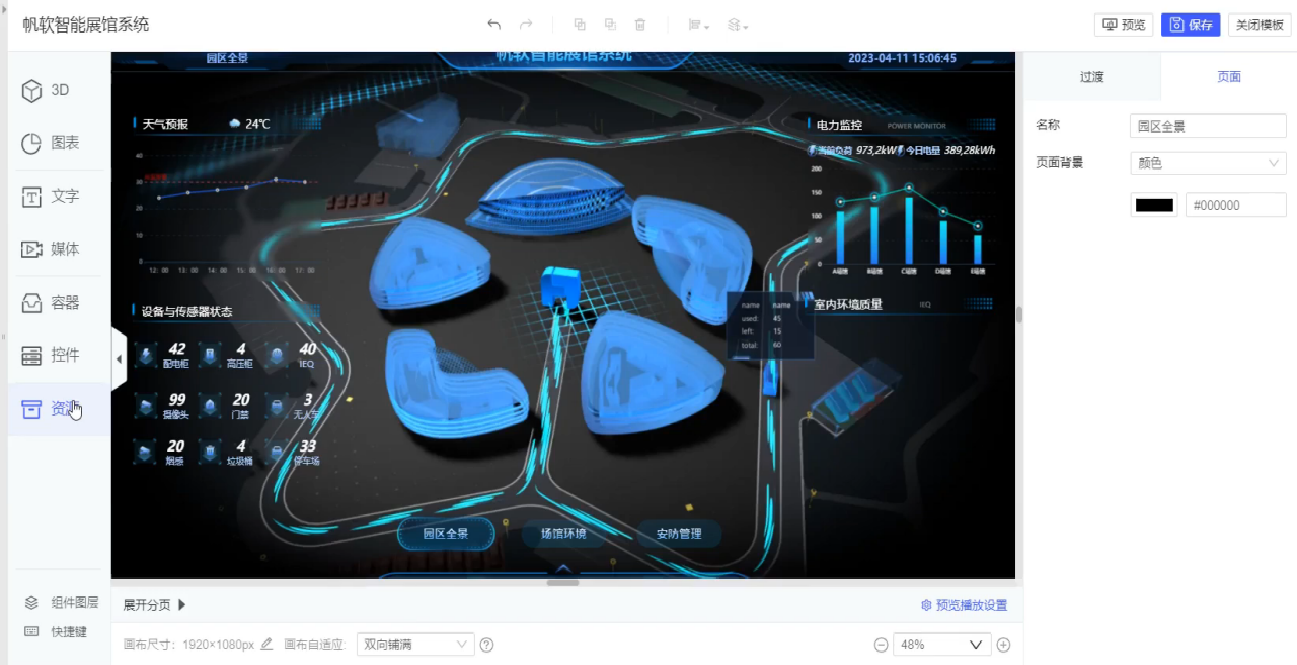Viewport: 1297px width, 665px height.
Task: Open the 画布自适应 dropdown
Action: 415,645
